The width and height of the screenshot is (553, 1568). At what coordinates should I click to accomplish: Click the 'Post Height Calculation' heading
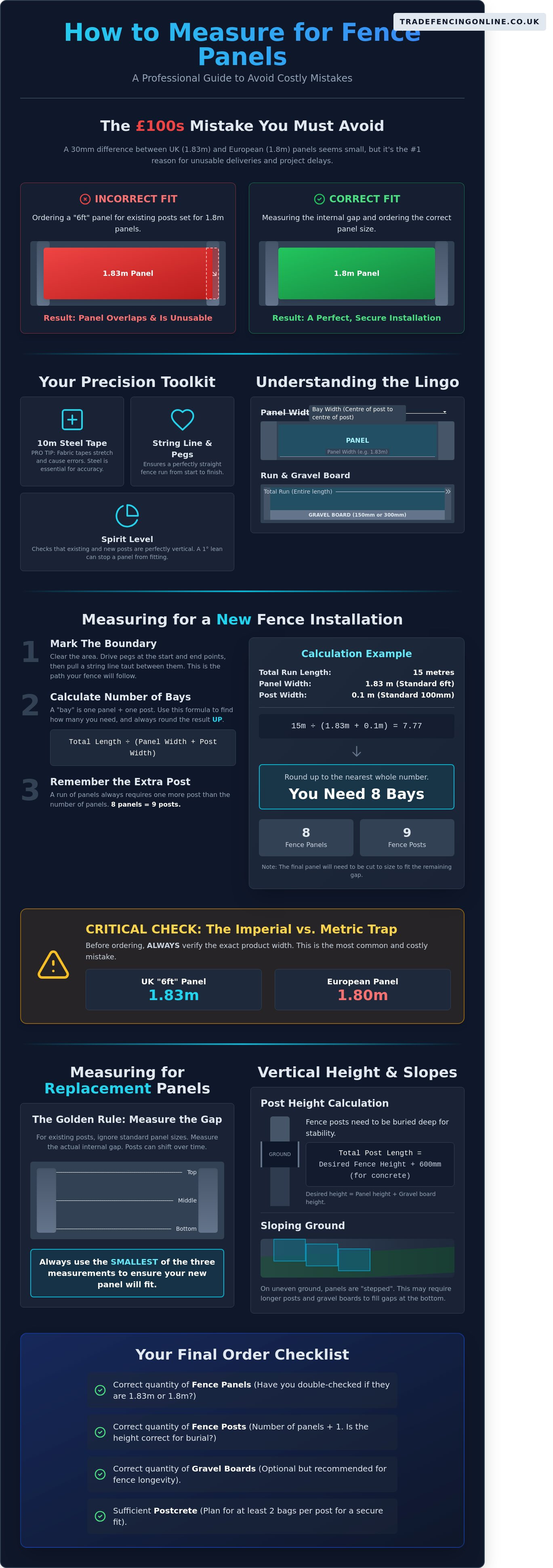click(x=325, y=1103)
